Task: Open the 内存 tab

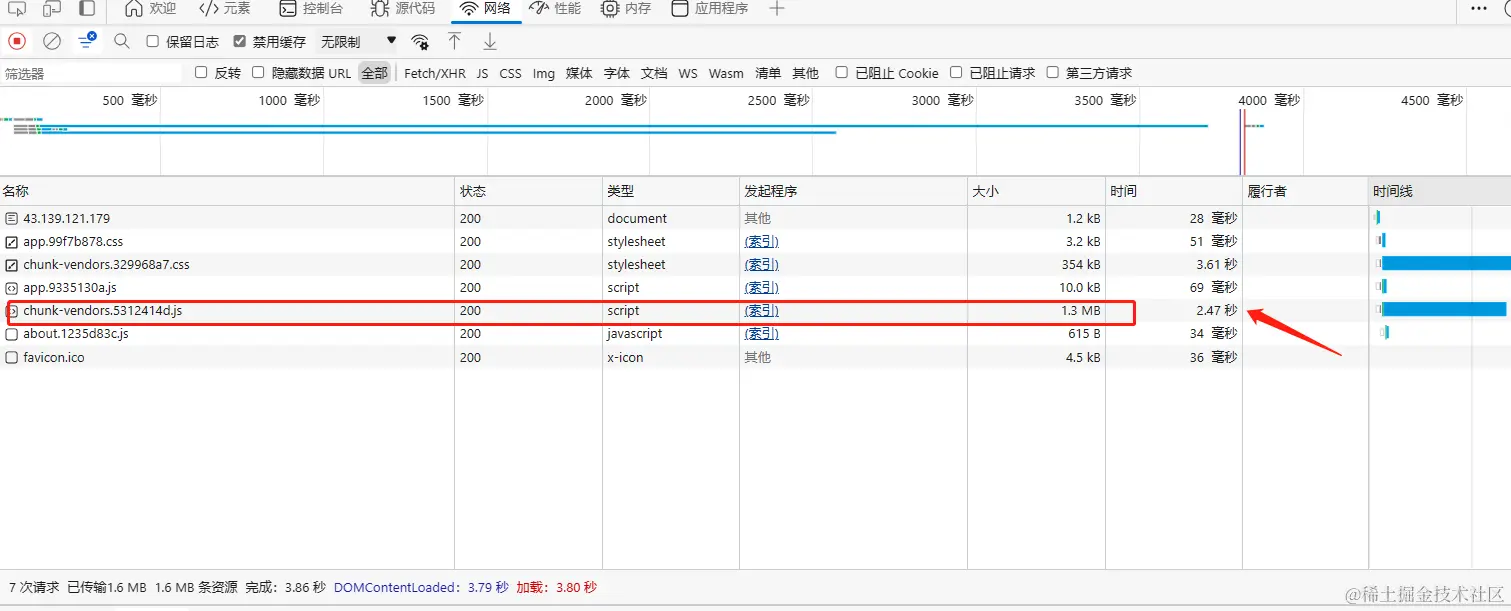Action: [x=626, y=9]
